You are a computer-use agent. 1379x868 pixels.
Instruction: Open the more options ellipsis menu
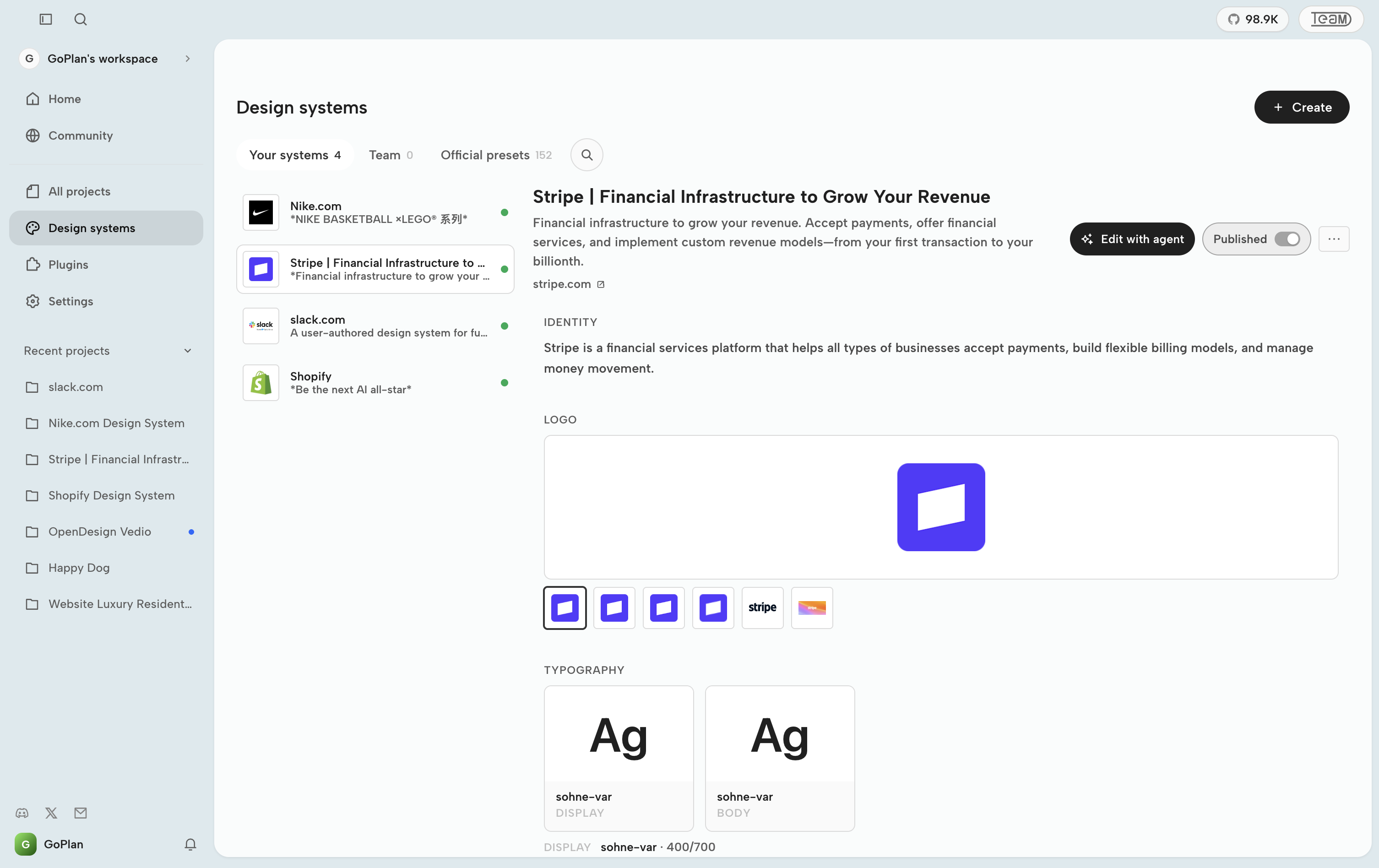pos(1334,239)
